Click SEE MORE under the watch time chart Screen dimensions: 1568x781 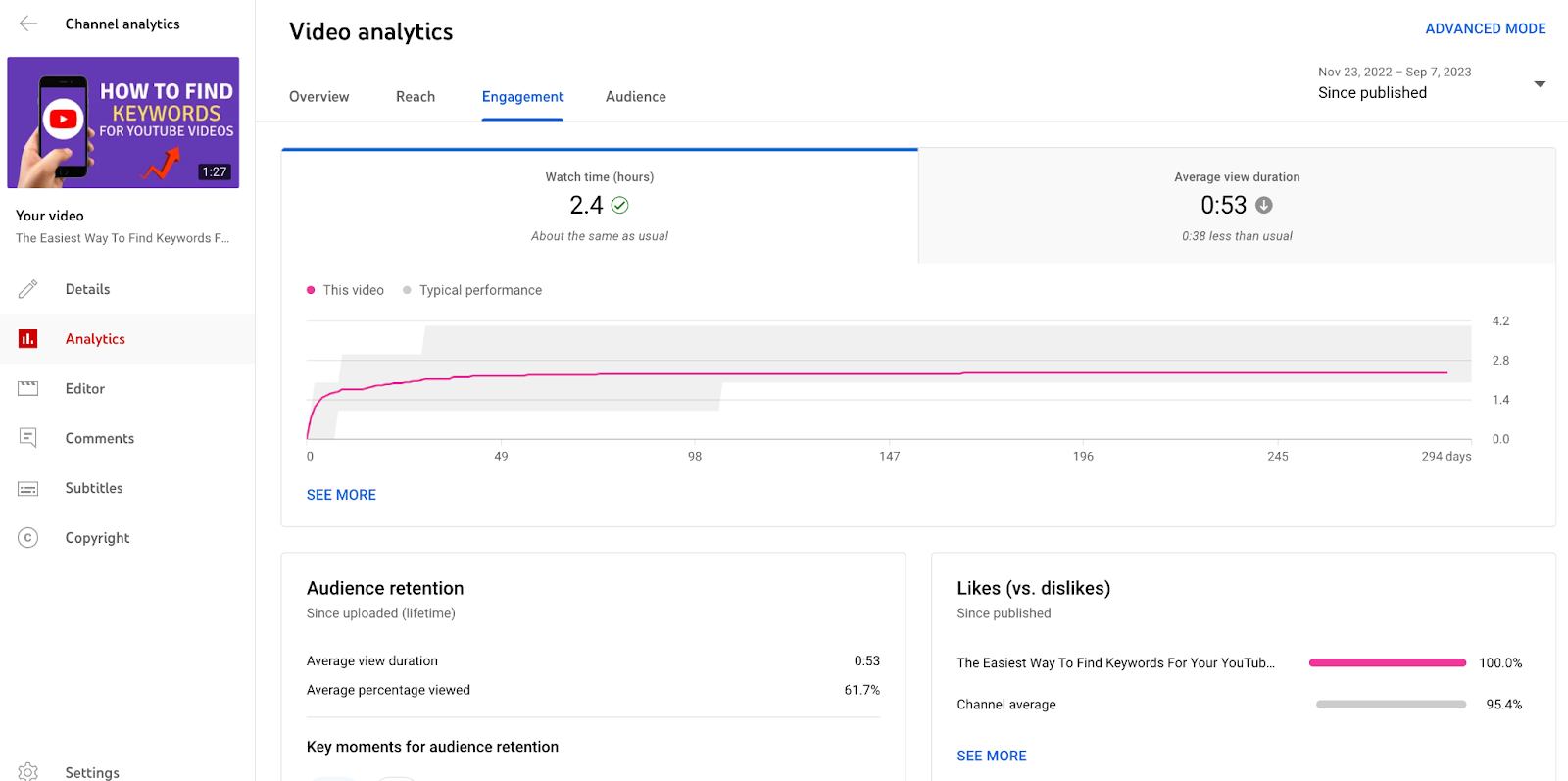(341, 495)
